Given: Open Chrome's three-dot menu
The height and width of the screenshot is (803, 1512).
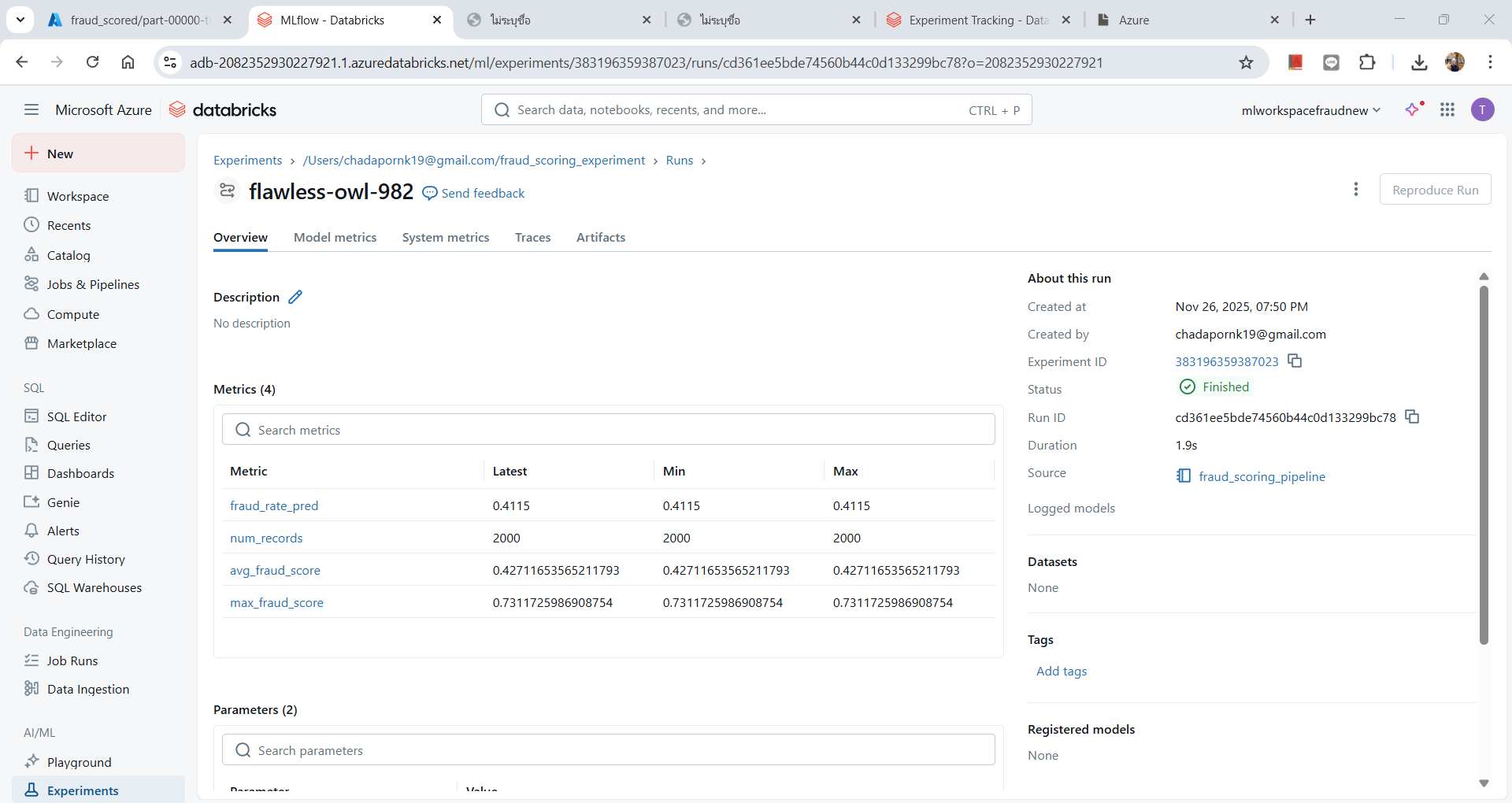Looking at the screenshot, I should point(1490,62).
